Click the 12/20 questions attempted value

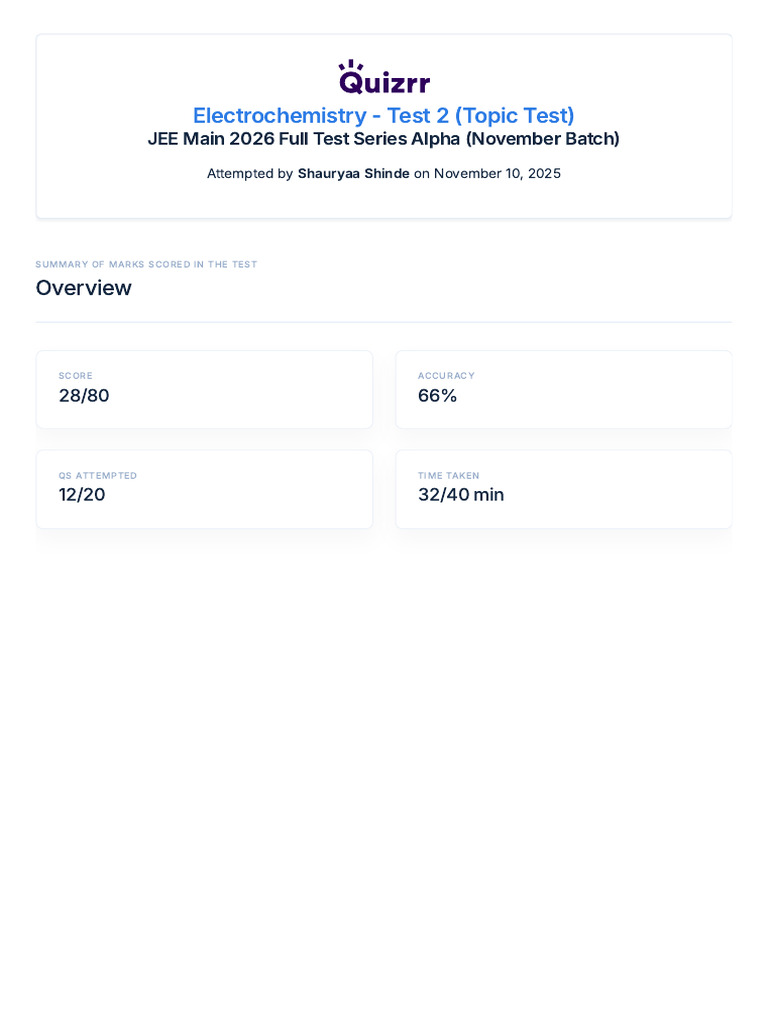tap(82, 495)
